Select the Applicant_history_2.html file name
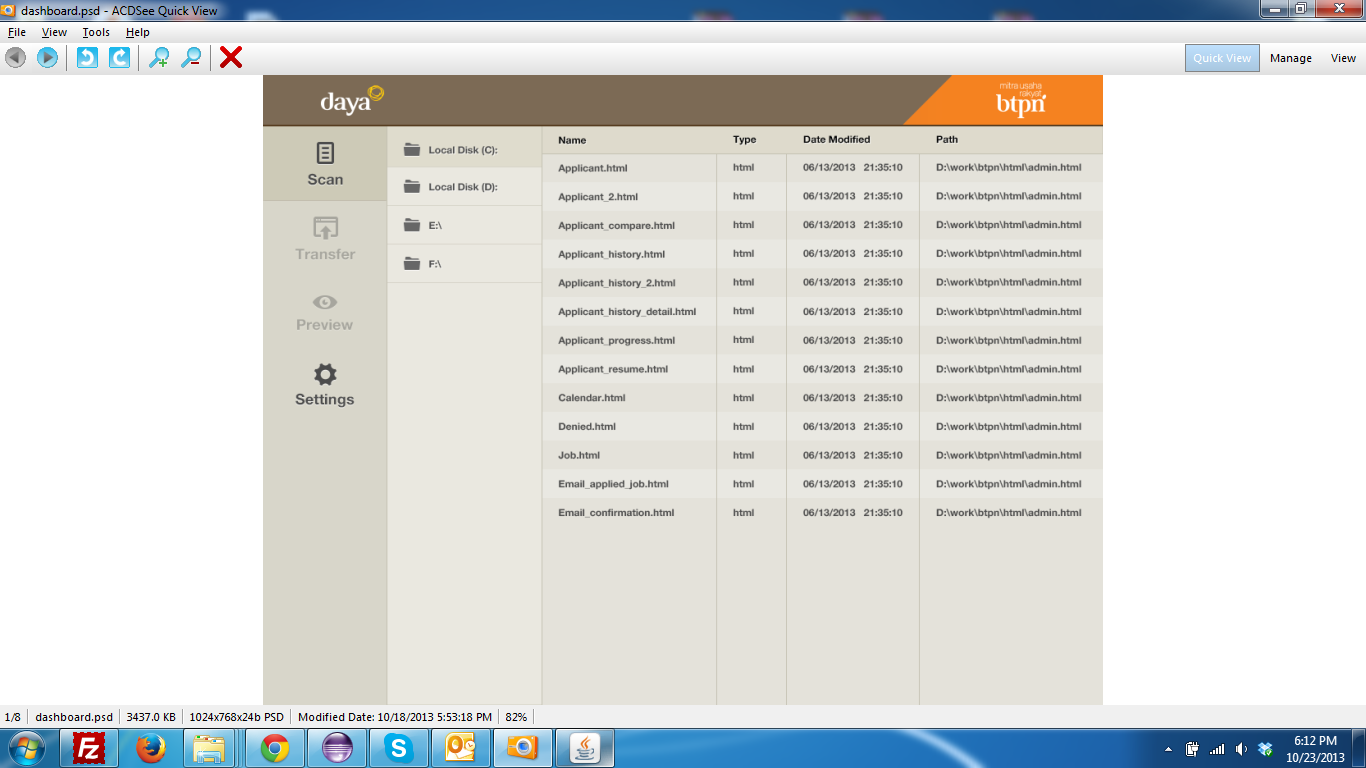 616,283
